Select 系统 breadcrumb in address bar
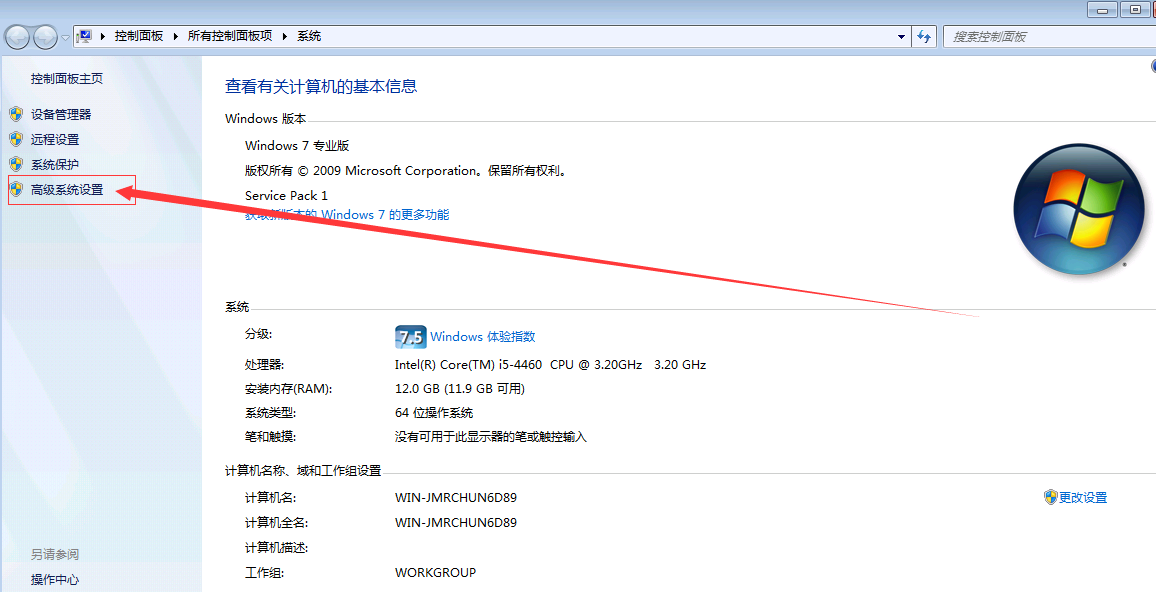The height and width of the screenshot is (592, 1156). [x=309, y=36]
